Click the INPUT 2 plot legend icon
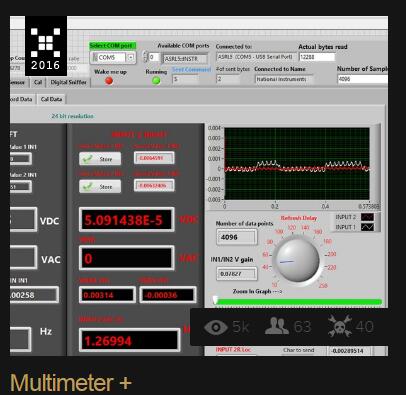This screenshot has height=395, width=406. (367, 217)
